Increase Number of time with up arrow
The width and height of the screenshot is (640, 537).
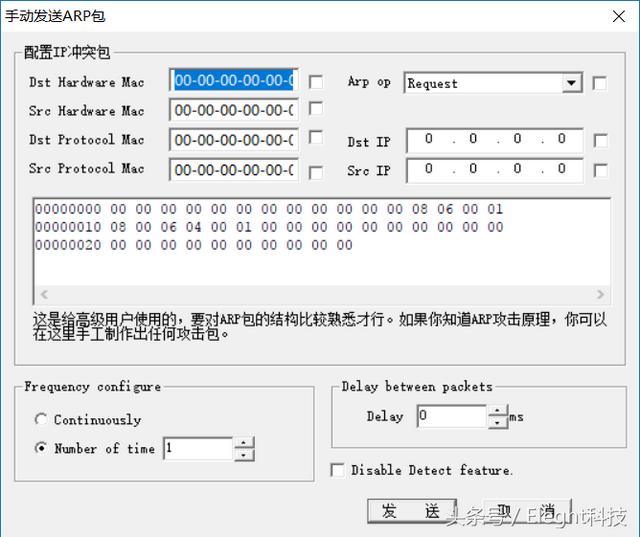click(244, 442)
